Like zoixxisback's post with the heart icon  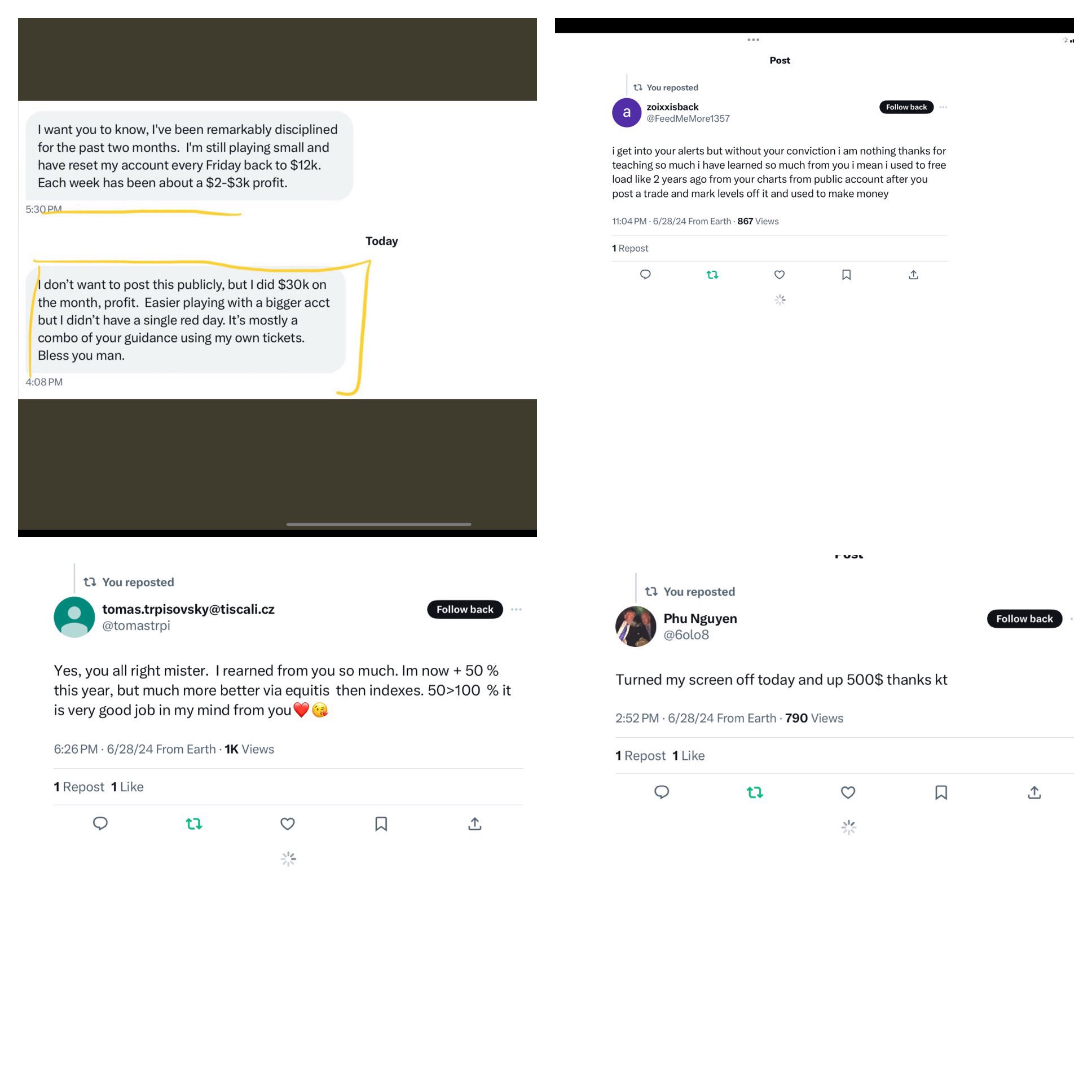tap(780, 275)
